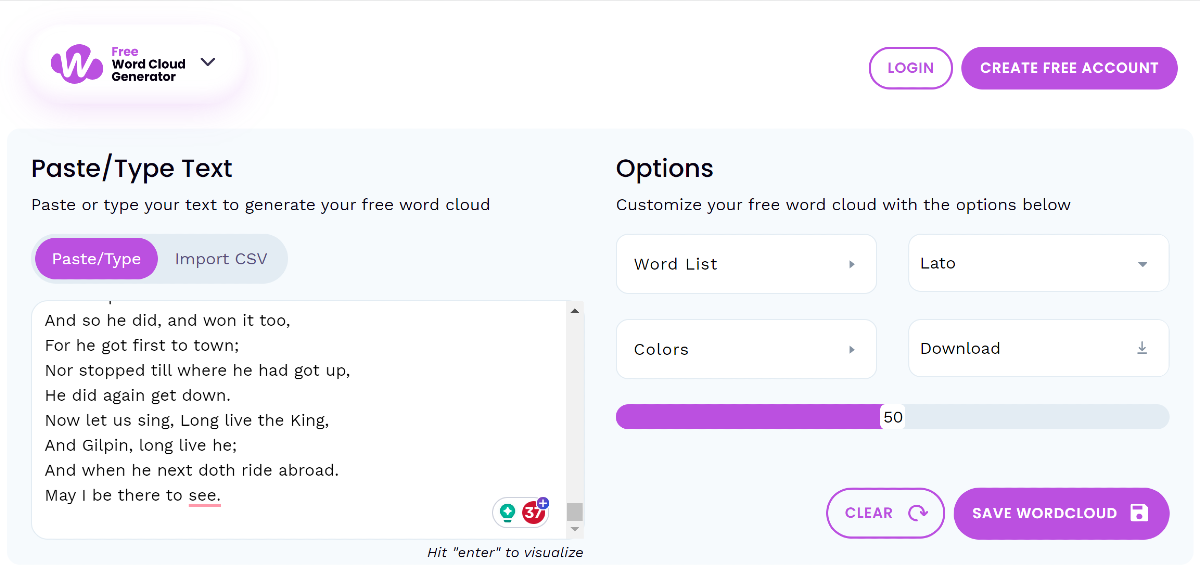Viewport: 1200px width, 574px height.
Task: Open the Lato font dropdown
Action: (x=1038, y=264)
